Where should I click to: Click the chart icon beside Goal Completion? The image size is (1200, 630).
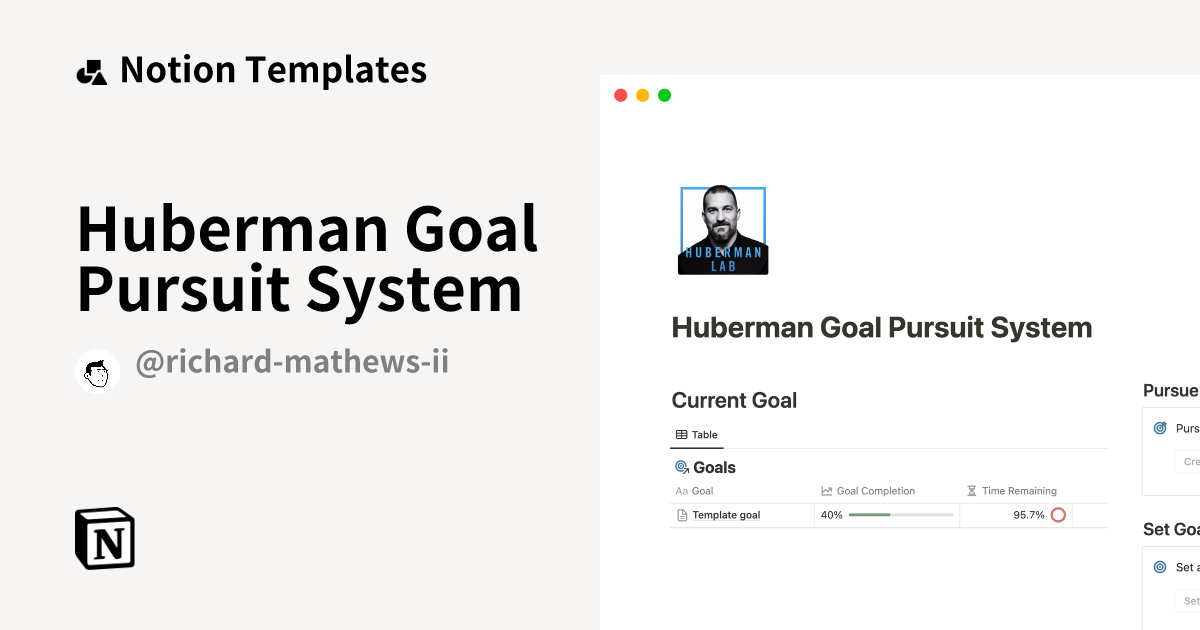click(x=825, y=491)
